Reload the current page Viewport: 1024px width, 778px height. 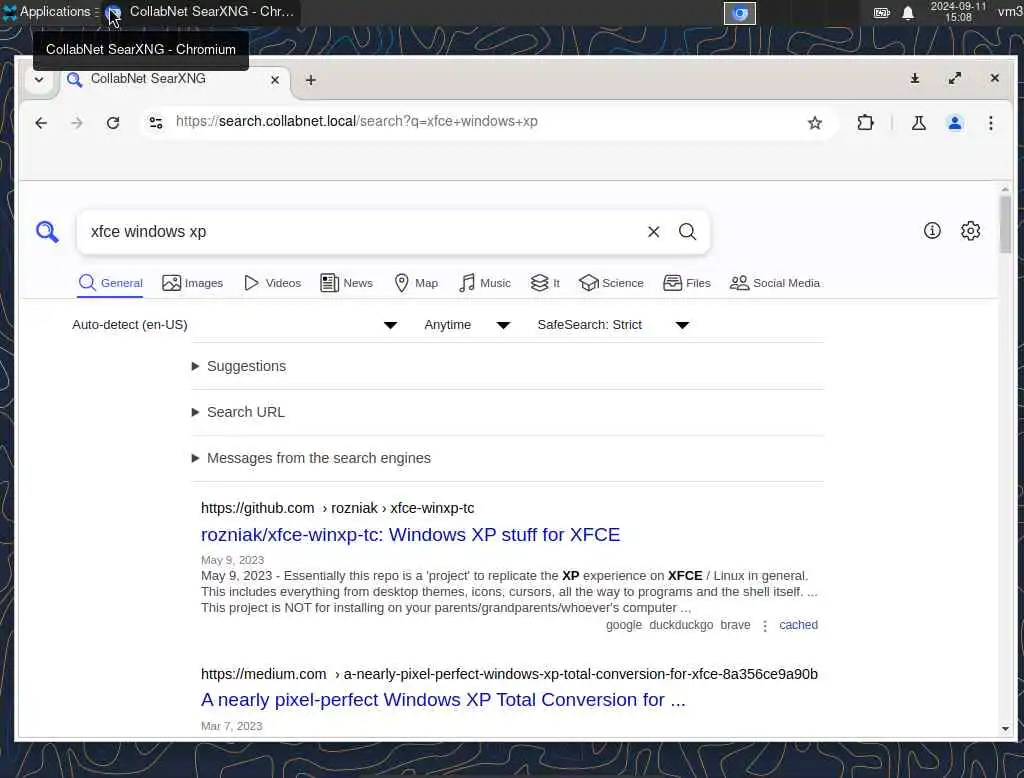click(x=113, y=123)
